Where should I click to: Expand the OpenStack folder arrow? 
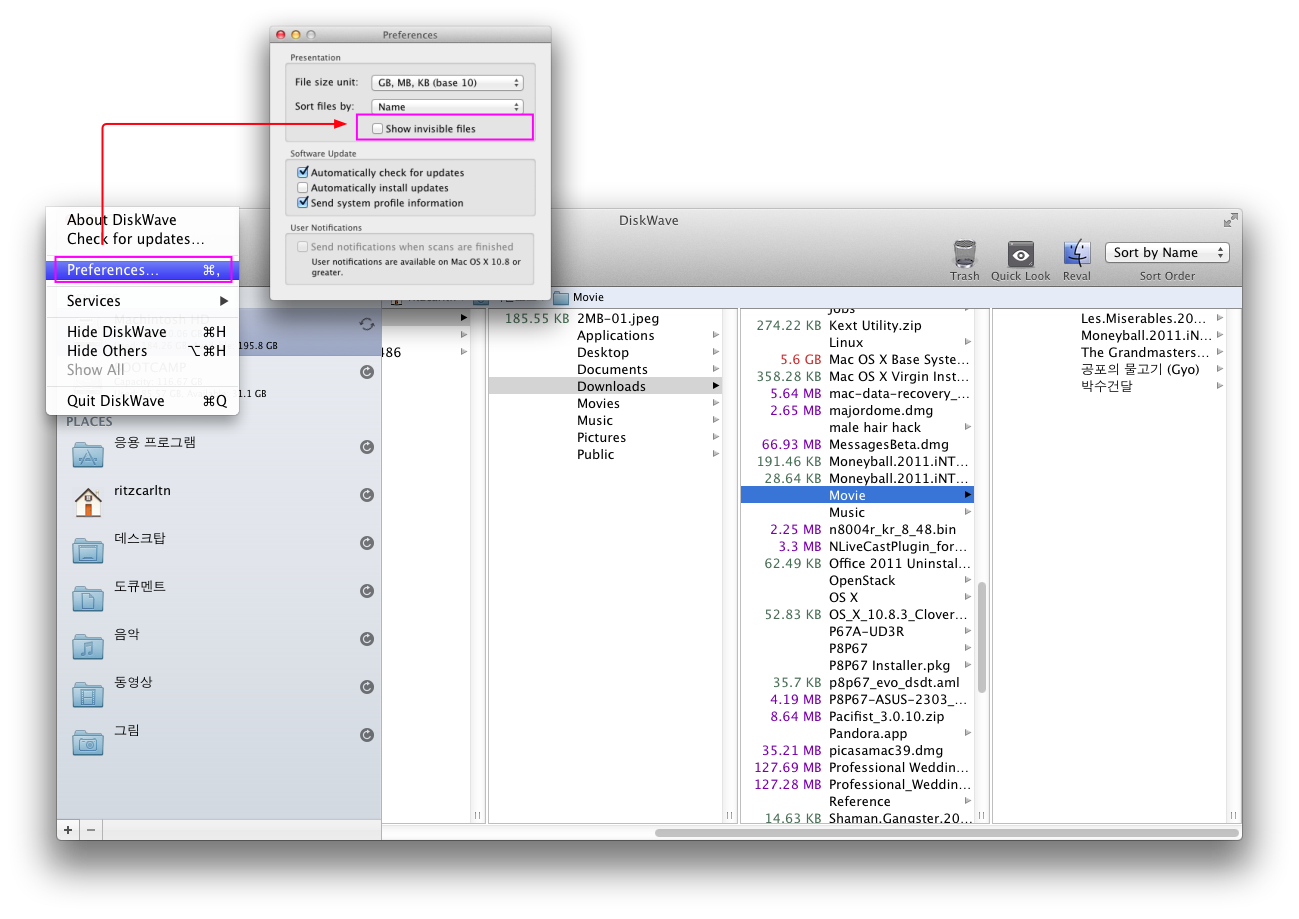coord(968,581)
